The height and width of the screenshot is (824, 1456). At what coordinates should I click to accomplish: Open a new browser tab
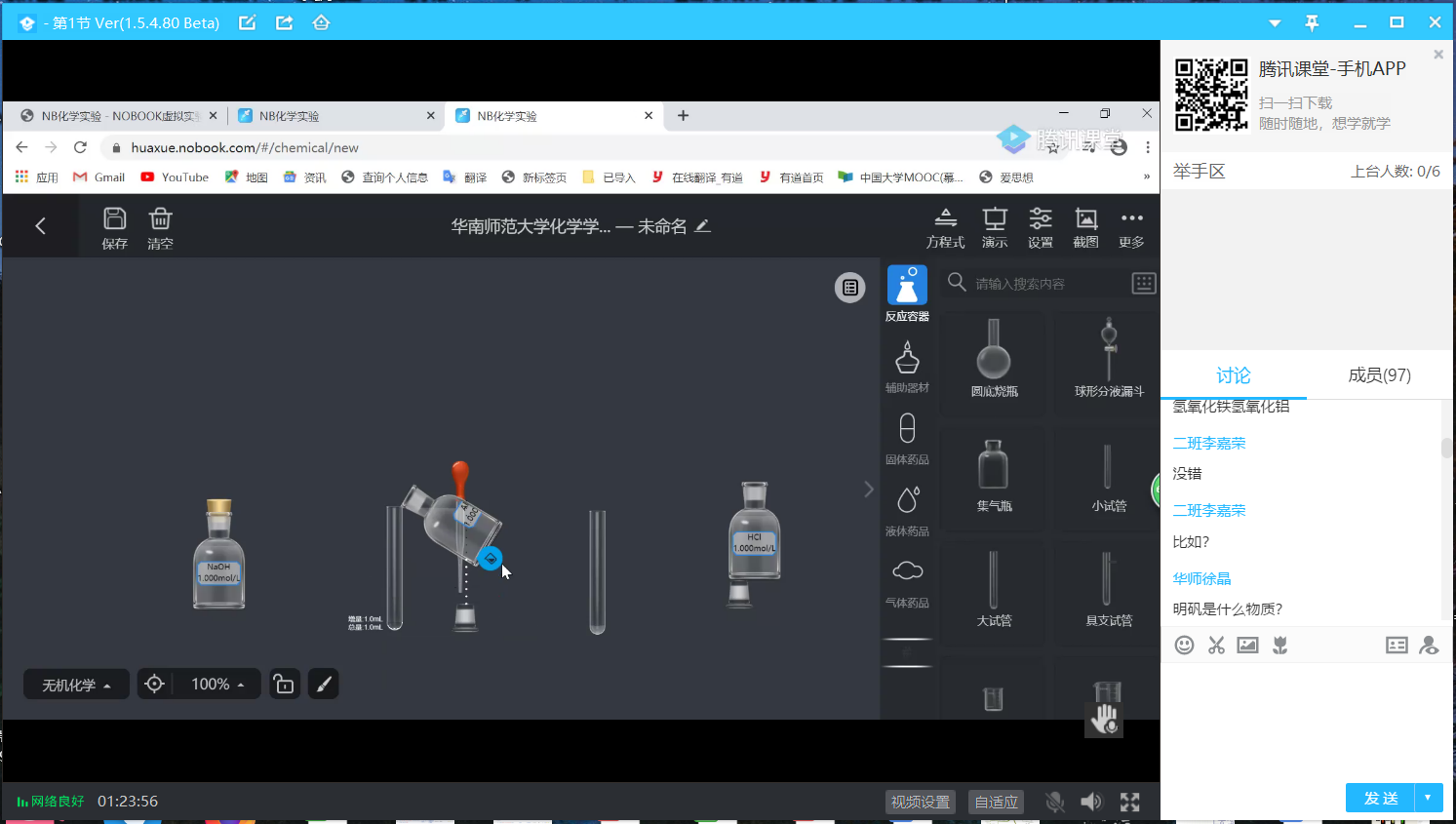[684, 115]
